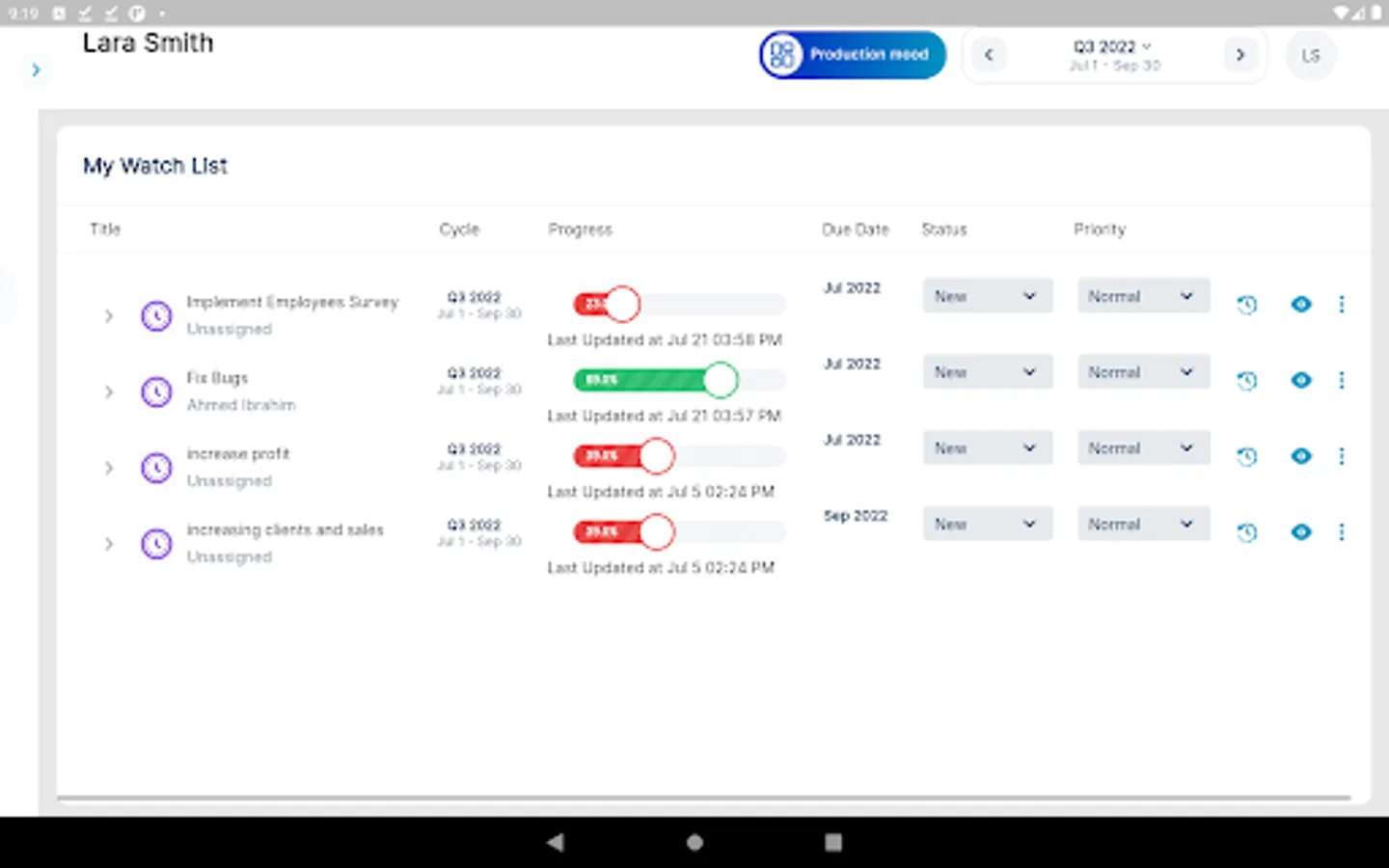Toggle watch eye on Fix Bugs row

coord(1301,380)
